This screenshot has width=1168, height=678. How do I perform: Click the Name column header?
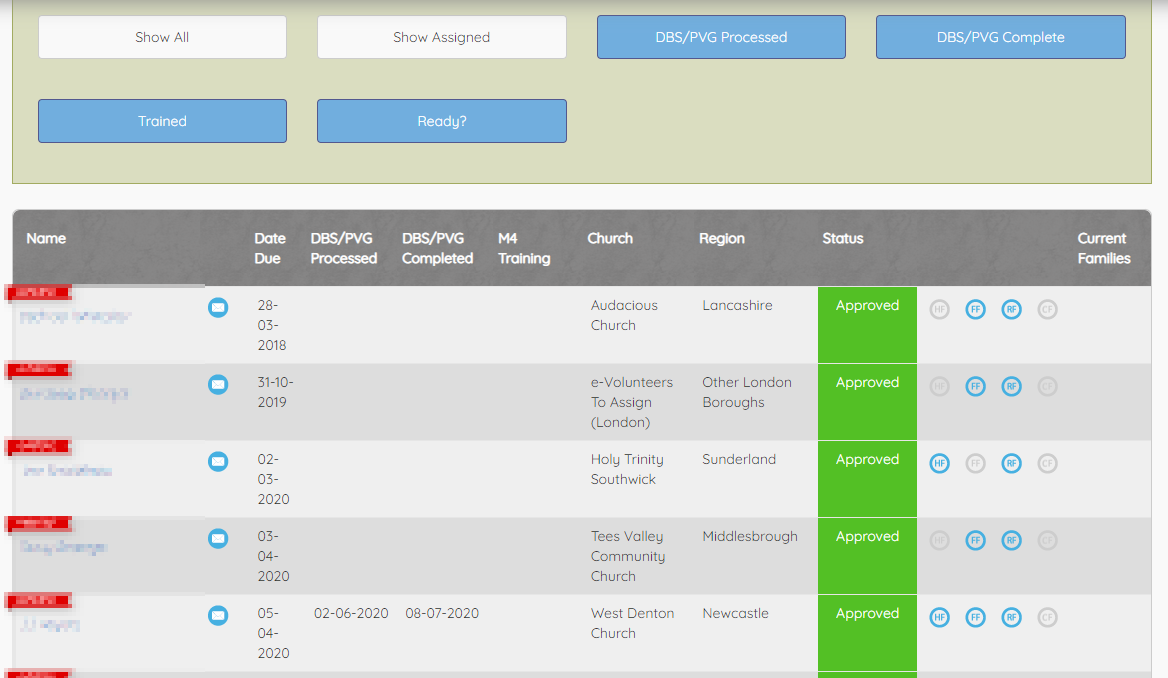46,238
